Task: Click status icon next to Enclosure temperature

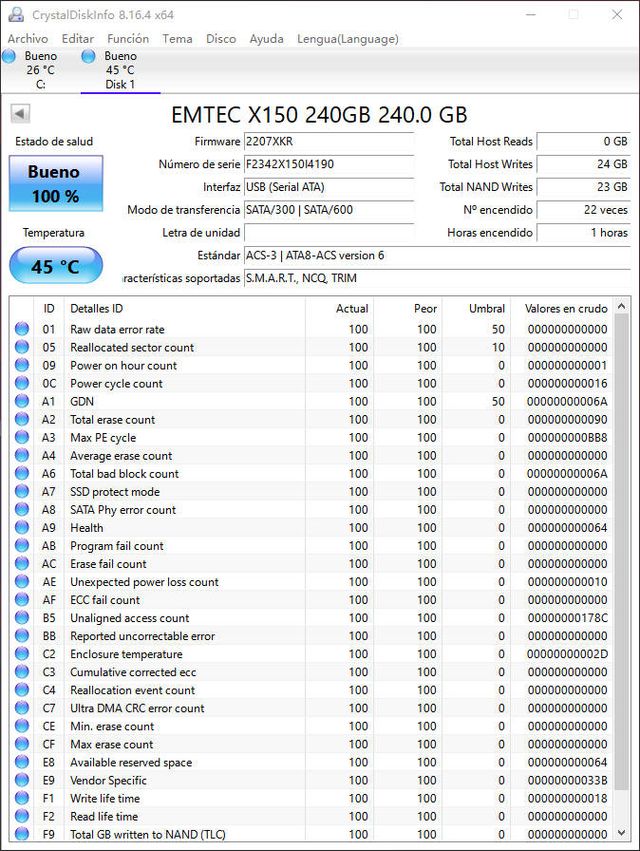Action: pyautogui.click(x=22, y=654)
